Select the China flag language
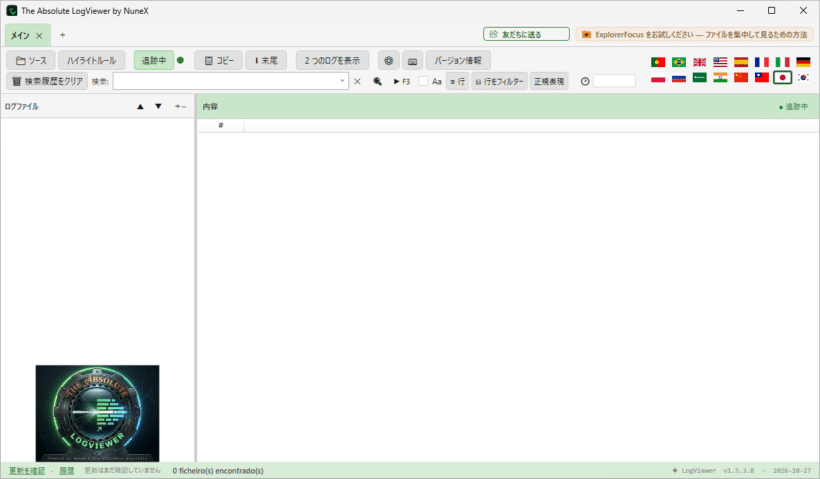820x479 pixels. coord(741,78)
